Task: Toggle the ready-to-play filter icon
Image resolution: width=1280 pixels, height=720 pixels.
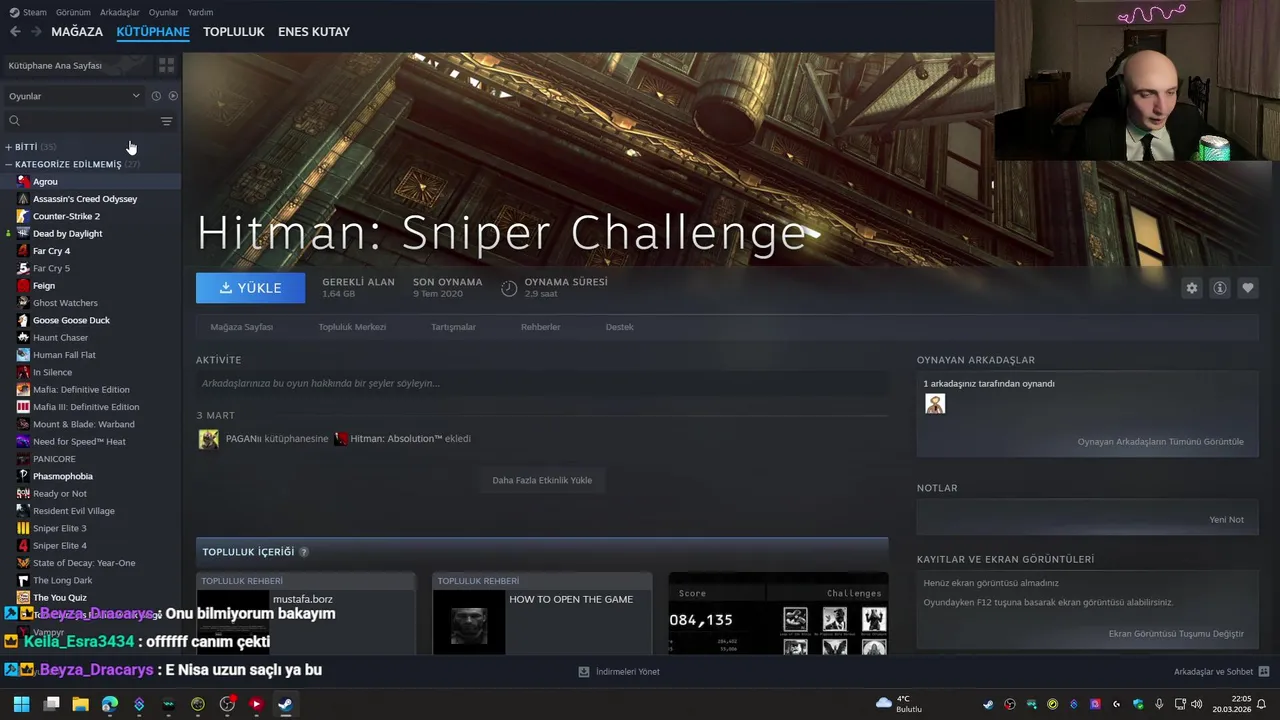Action: 173,96
